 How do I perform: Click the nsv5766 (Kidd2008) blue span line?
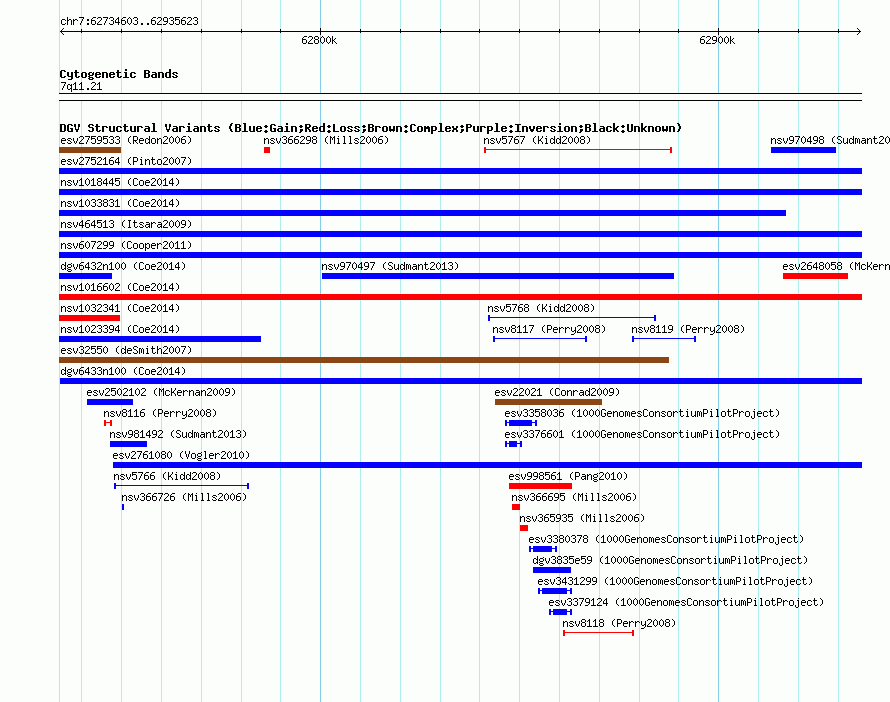[x=182, y=486]
